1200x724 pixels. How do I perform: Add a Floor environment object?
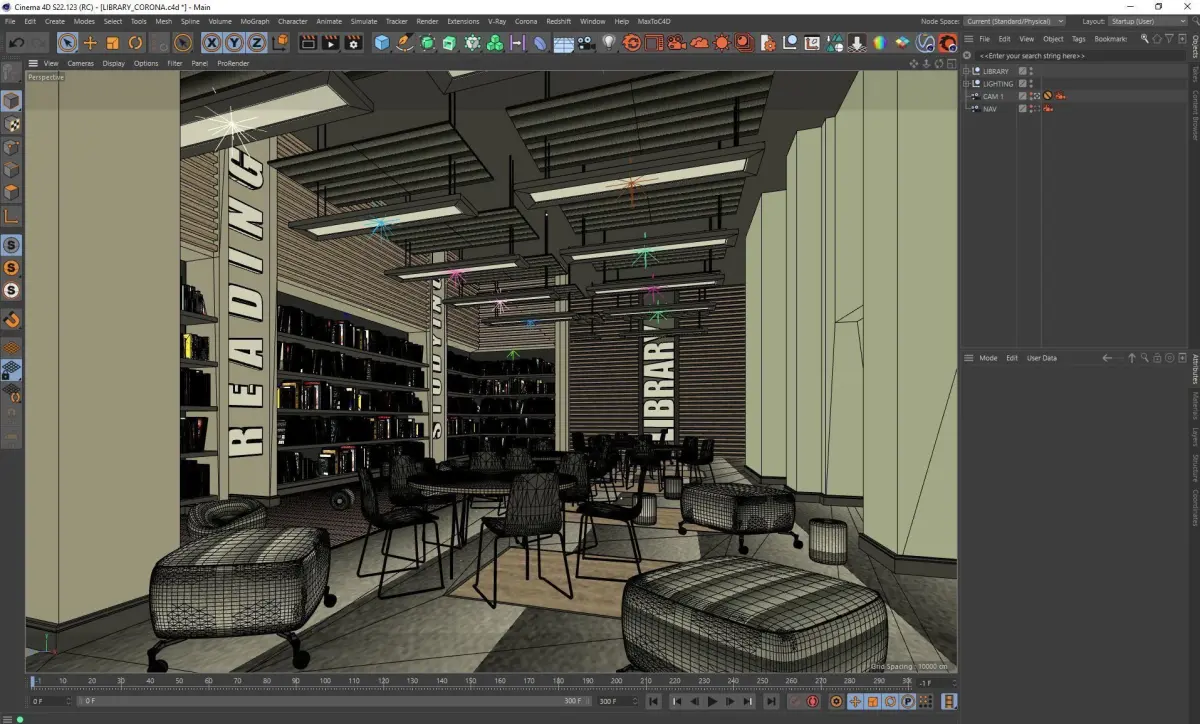[x=563, y=44]
